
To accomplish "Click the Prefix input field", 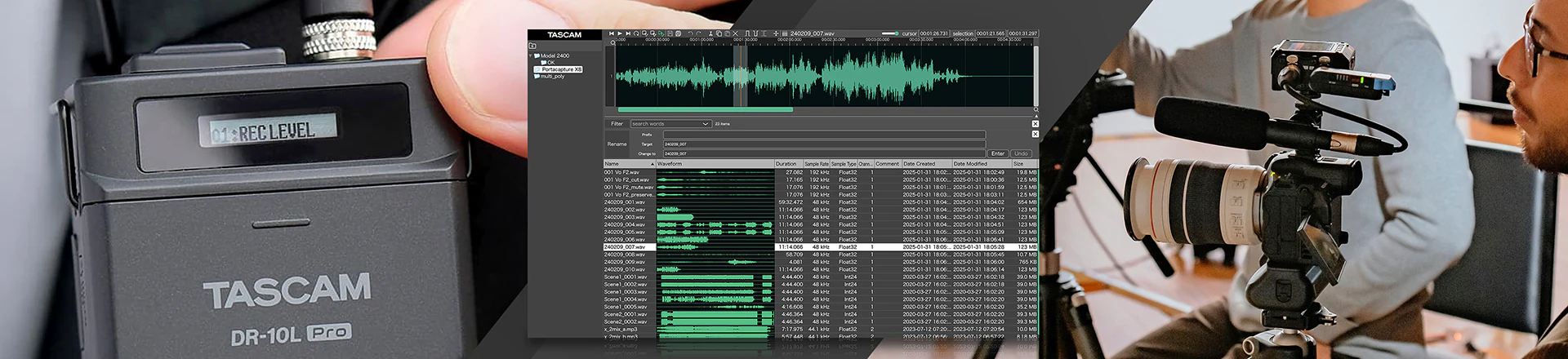I will tap(824, 135).
